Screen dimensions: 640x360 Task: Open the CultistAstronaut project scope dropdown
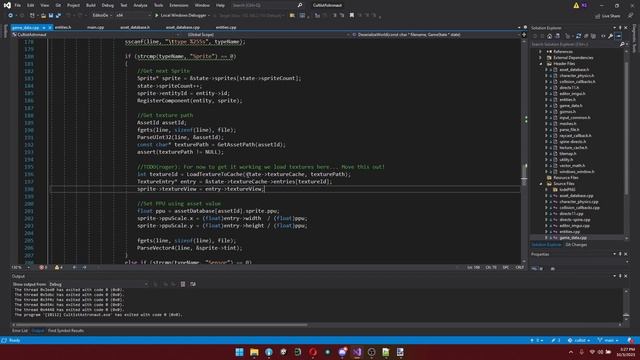96,35
